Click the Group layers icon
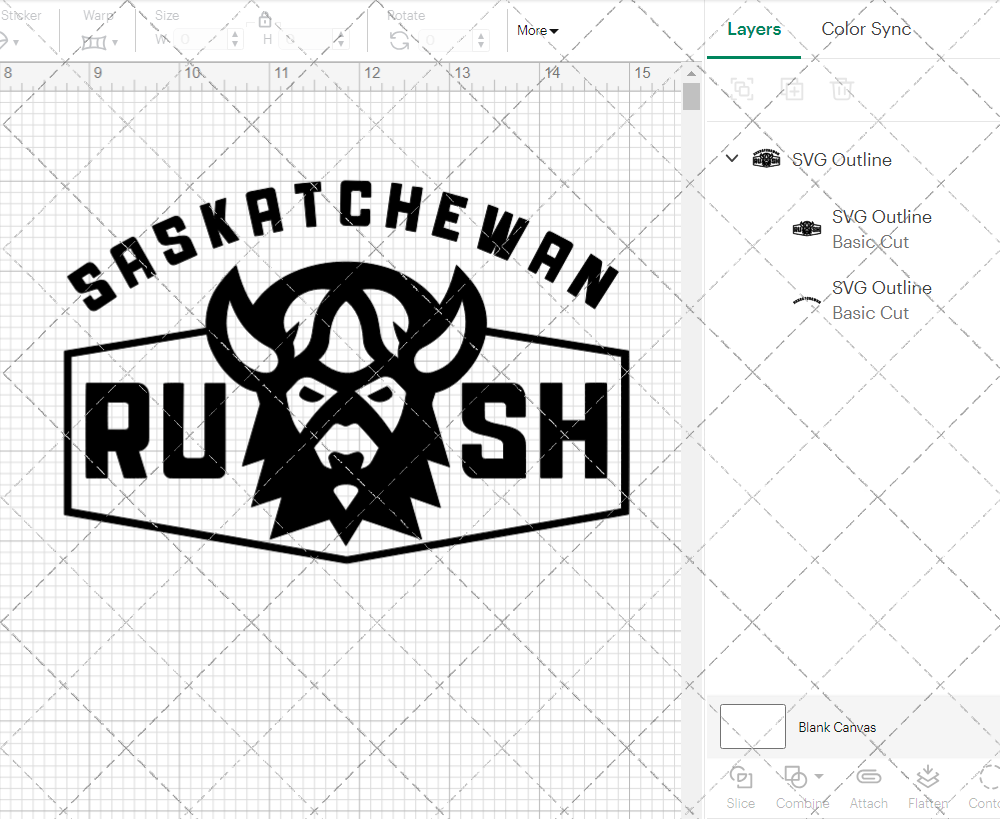Viewport: 1000px width, 819px height. 742,89
